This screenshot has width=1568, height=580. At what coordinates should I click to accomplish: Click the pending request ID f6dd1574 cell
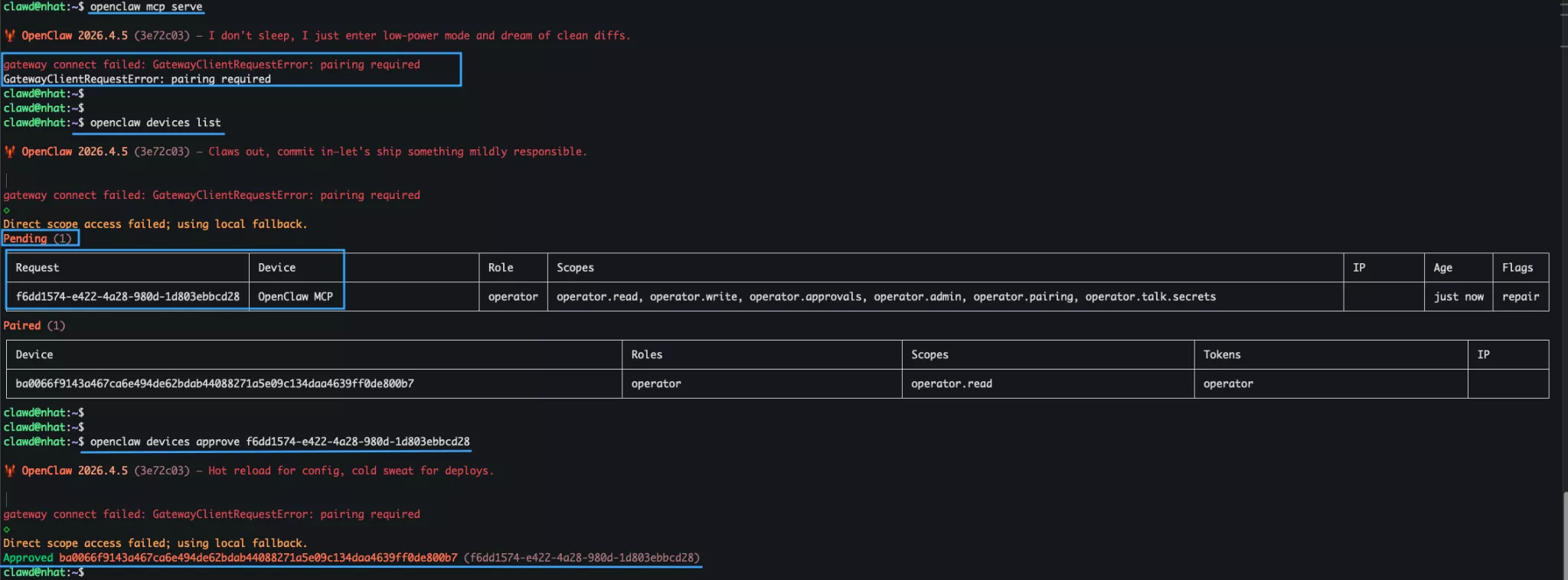(127, 297)
